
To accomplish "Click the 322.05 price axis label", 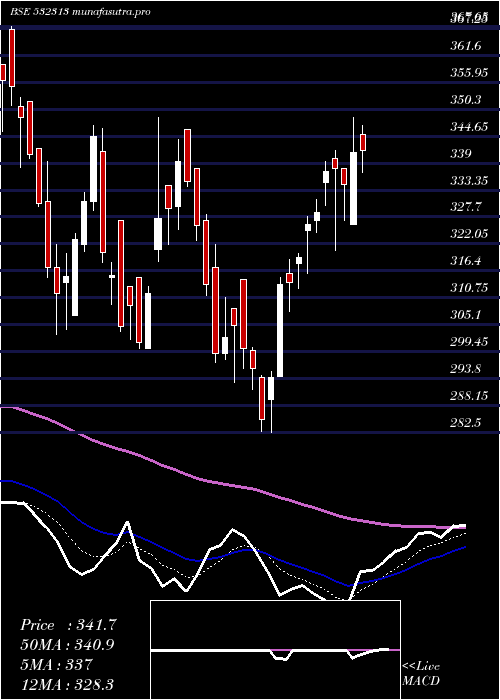I will pos(469,234).
